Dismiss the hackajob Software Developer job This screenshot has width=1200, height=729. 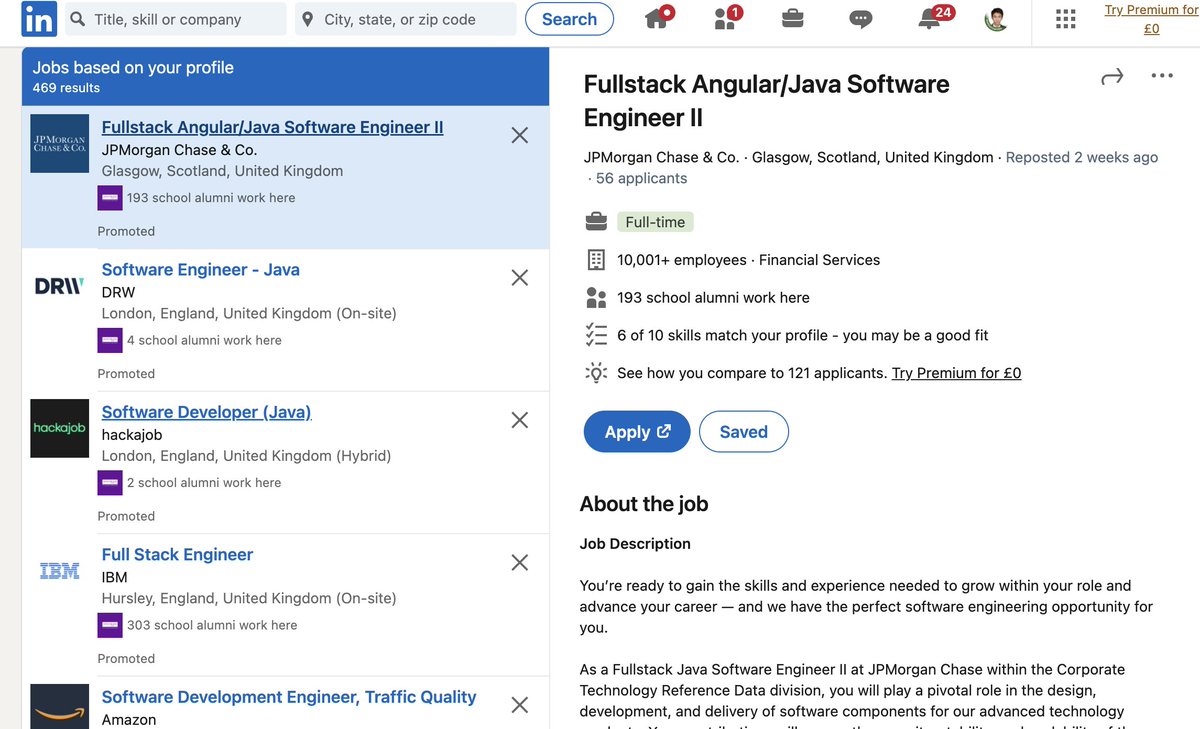[x=520, y=420]
